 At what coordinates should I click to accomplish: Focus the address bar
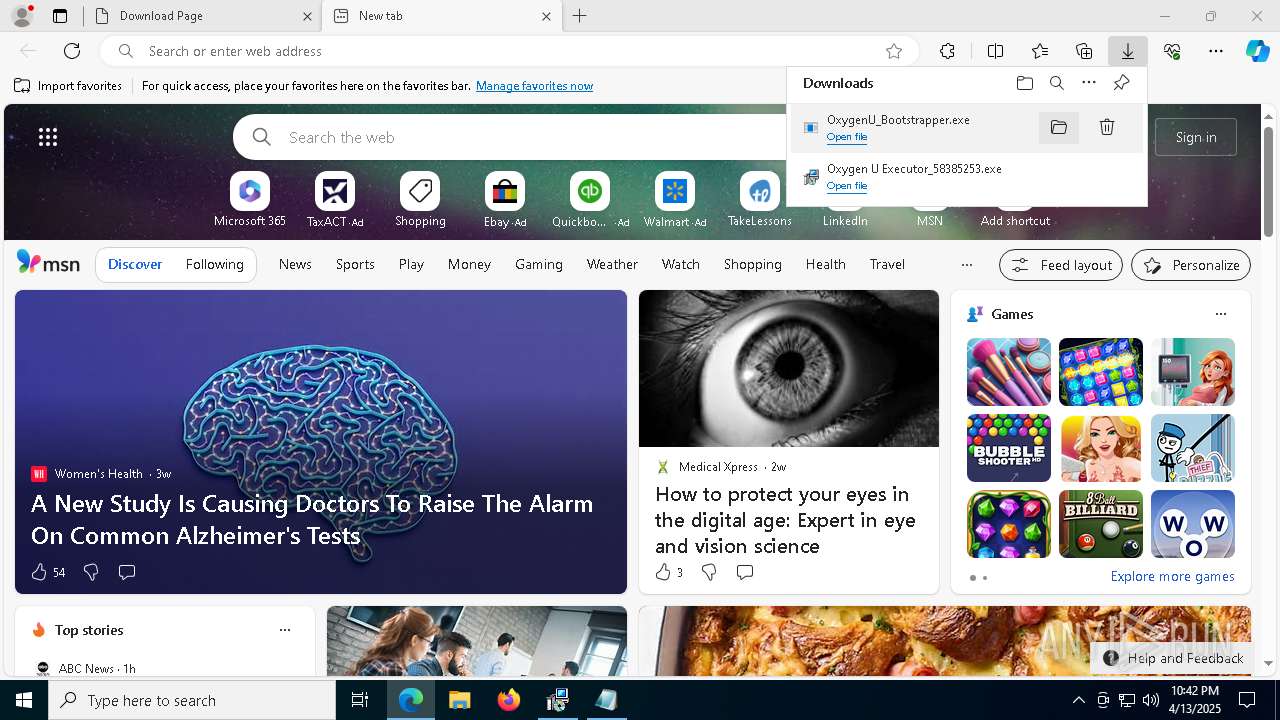coord(510,51)
